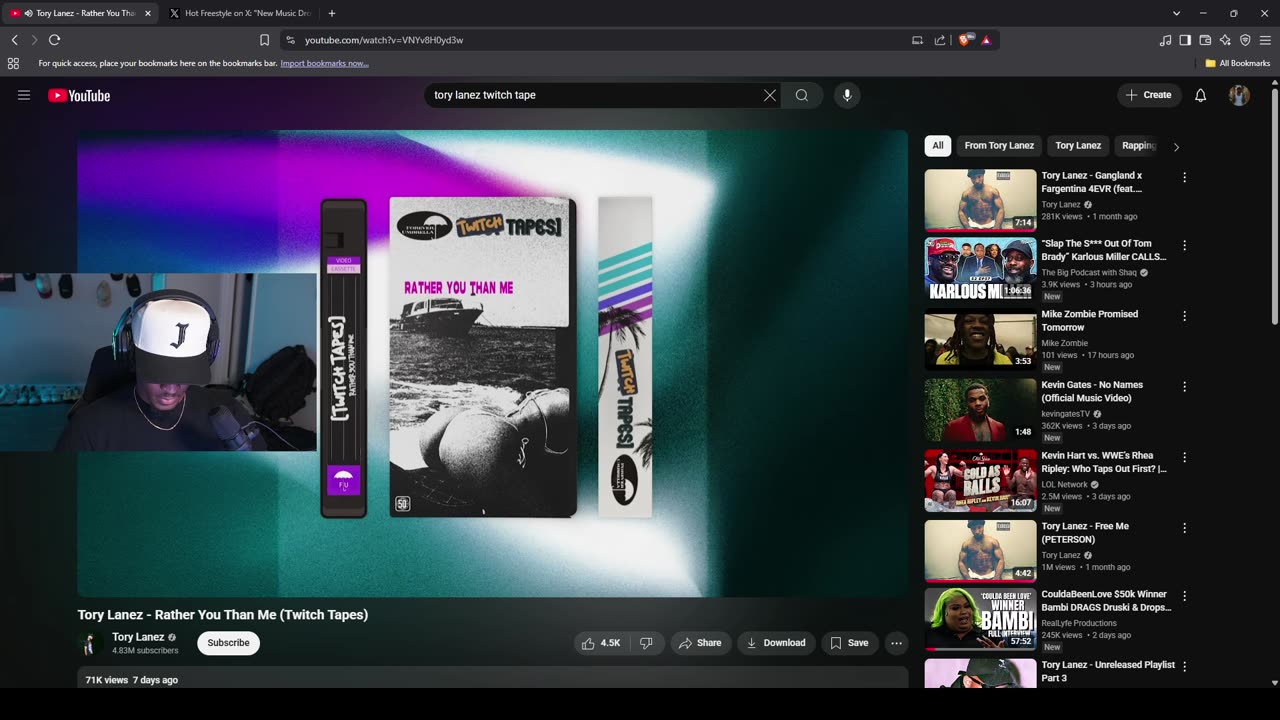The width and height of the screenshot is (1280, 720).
Task: Bookmark this page icon
Action: coord(264,40)
